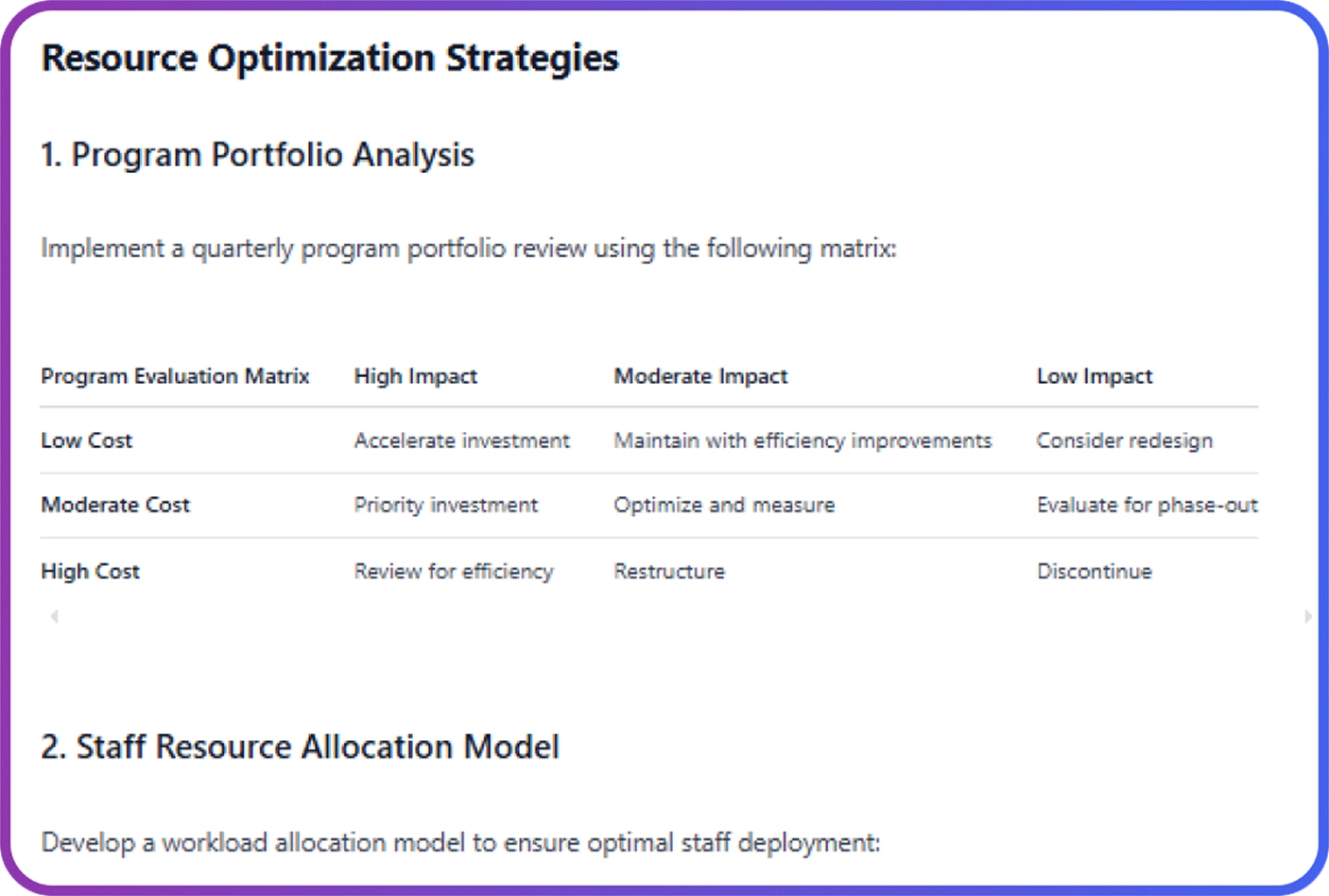
Task: Select the 'Resource Optimization Strategies' heading
Action: tap(330, 59)
